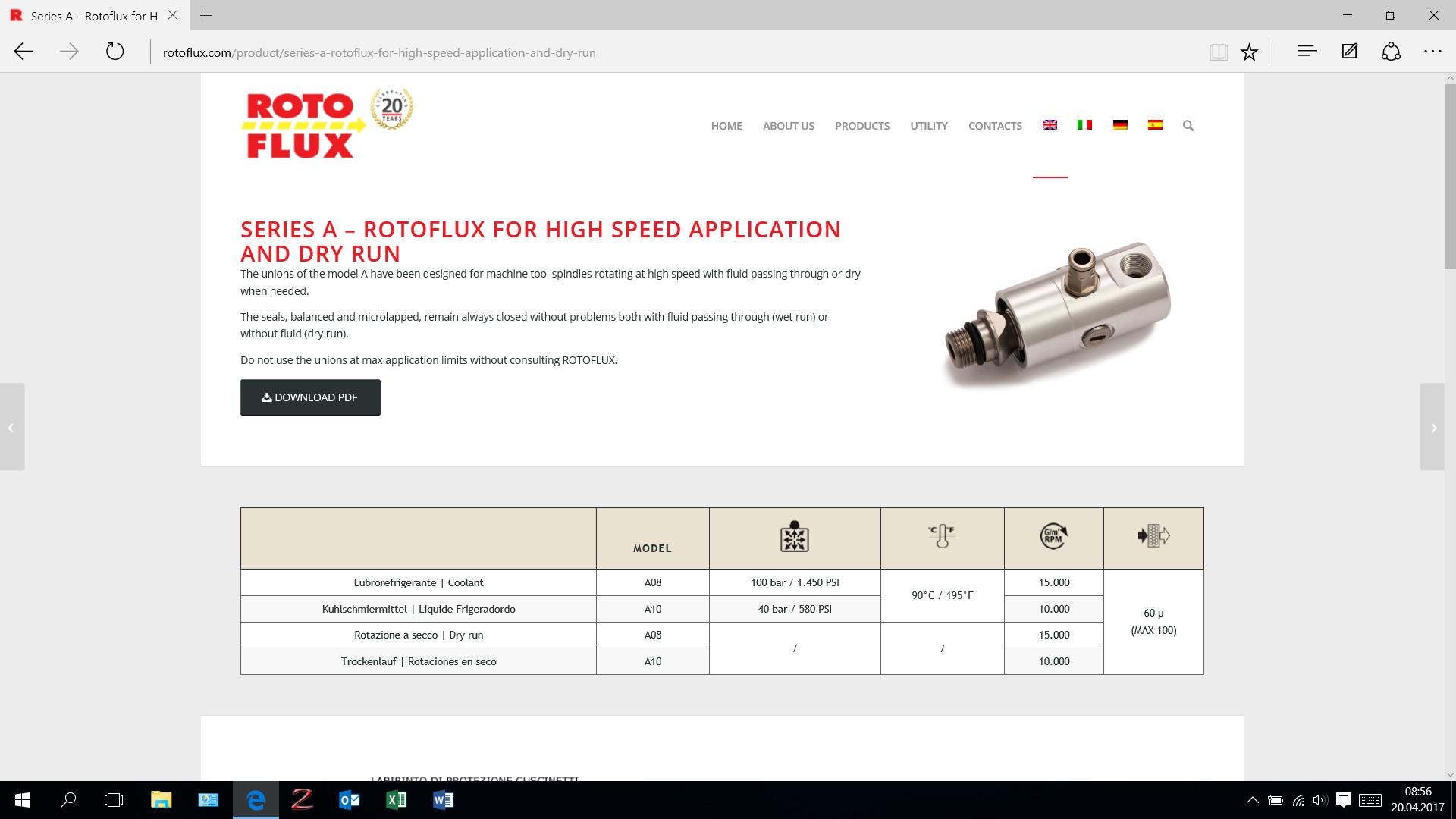Click the 'Lubrorefrigerante | Coolant' row label

pos(419,582)
